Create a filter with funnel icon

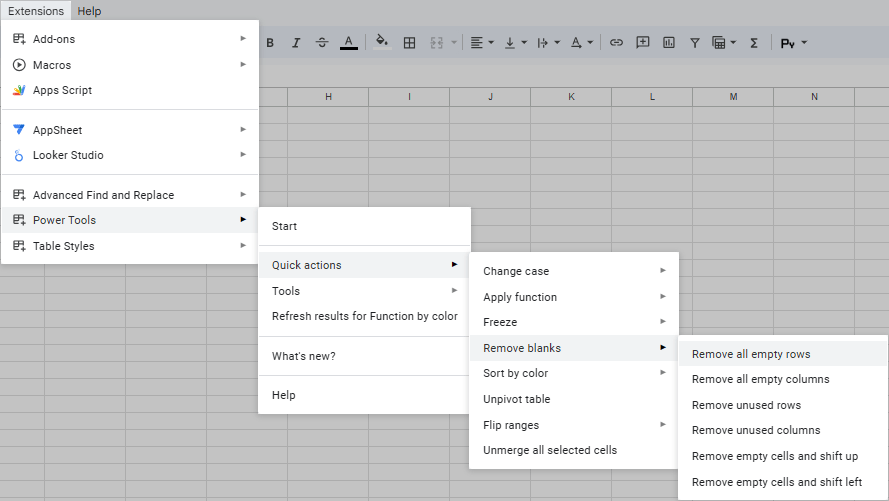coord(695,43)
